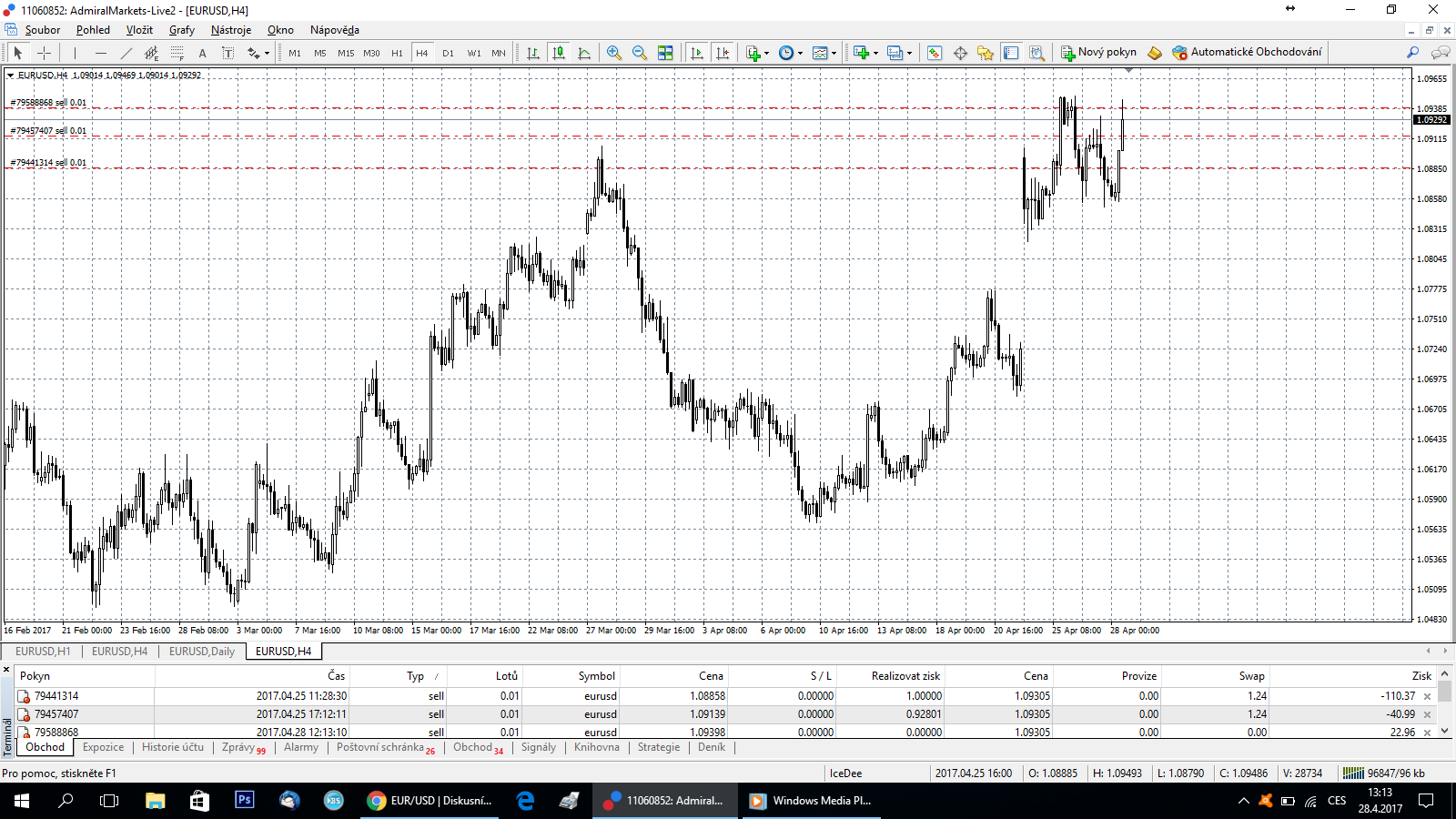
Task: Select the text label tool
Action: coord(227,53)
